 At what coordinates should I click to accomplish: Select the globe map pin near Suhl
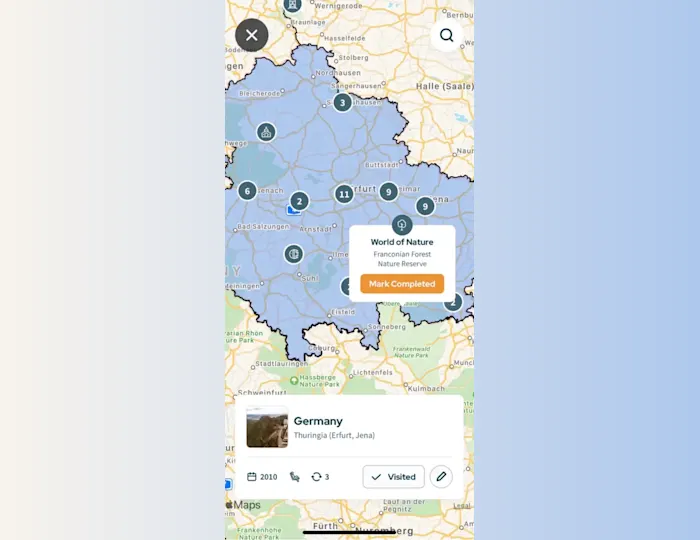(x=294, y=254)
